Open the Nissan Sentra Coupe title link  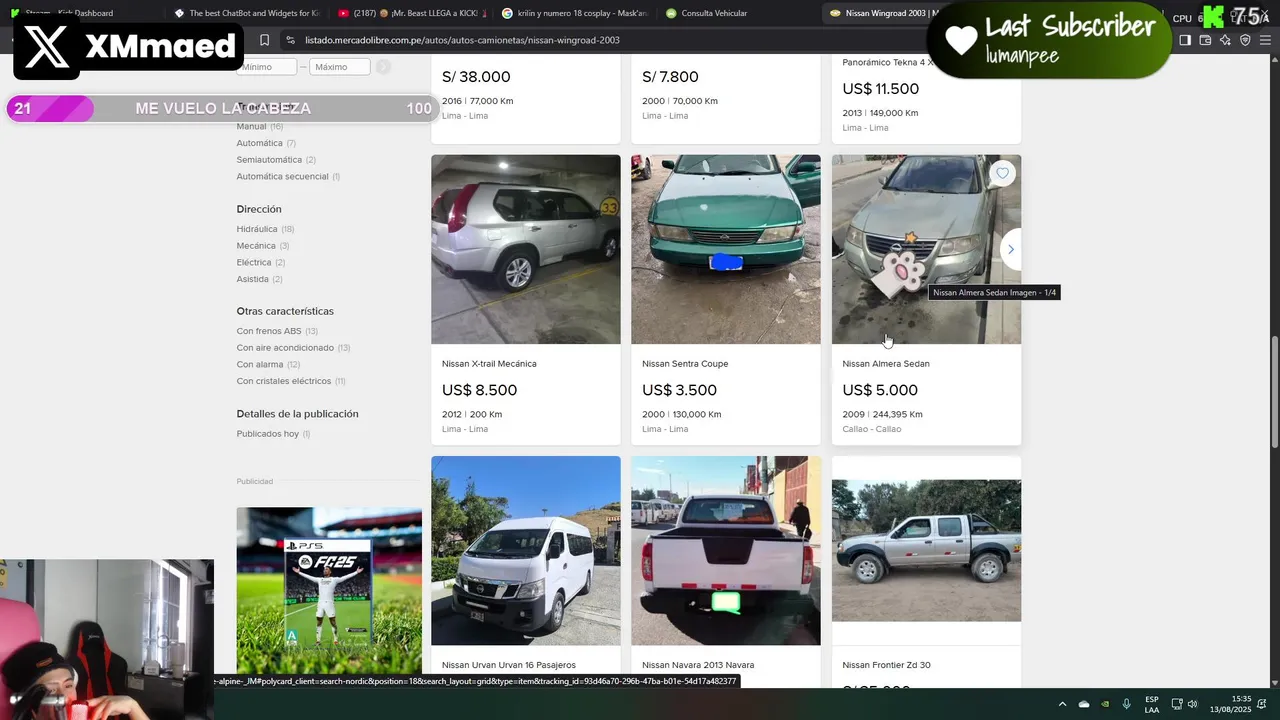pos(685,364)
